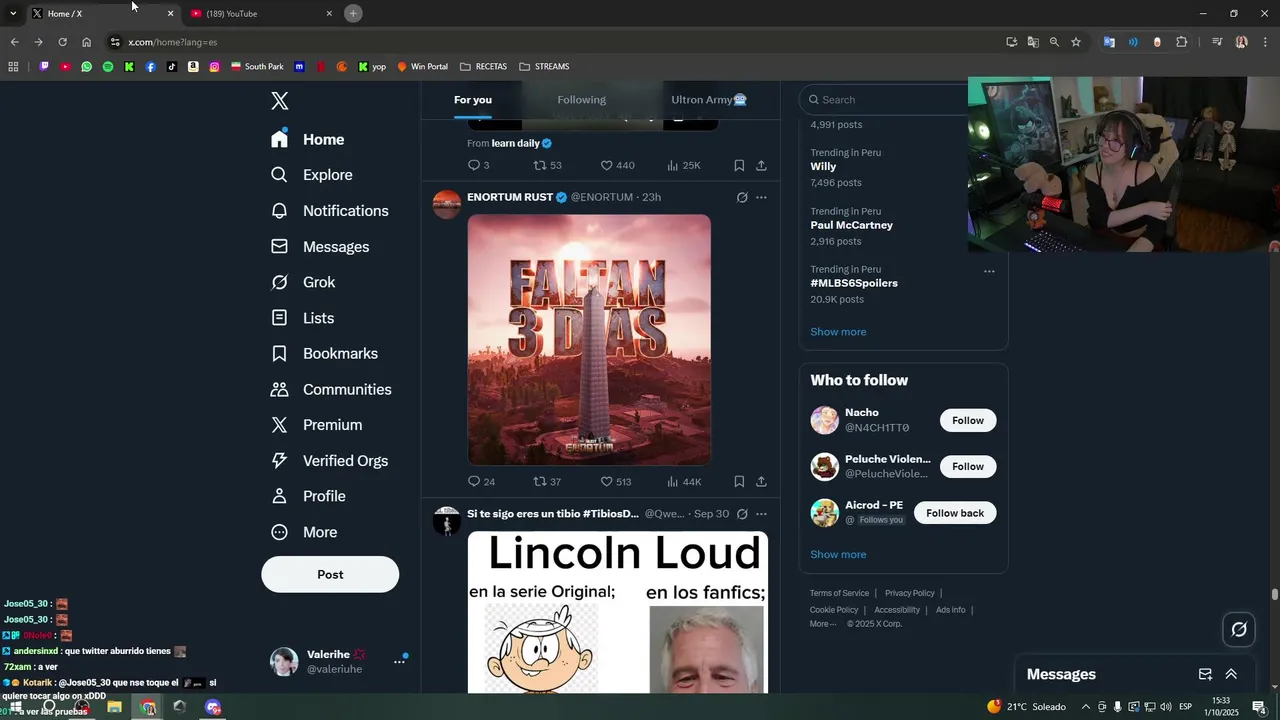This screenshot has width=1280, height=720.
Task: Ask Grok about the ENORTUM RUST post
Action: tap(742, 198)
